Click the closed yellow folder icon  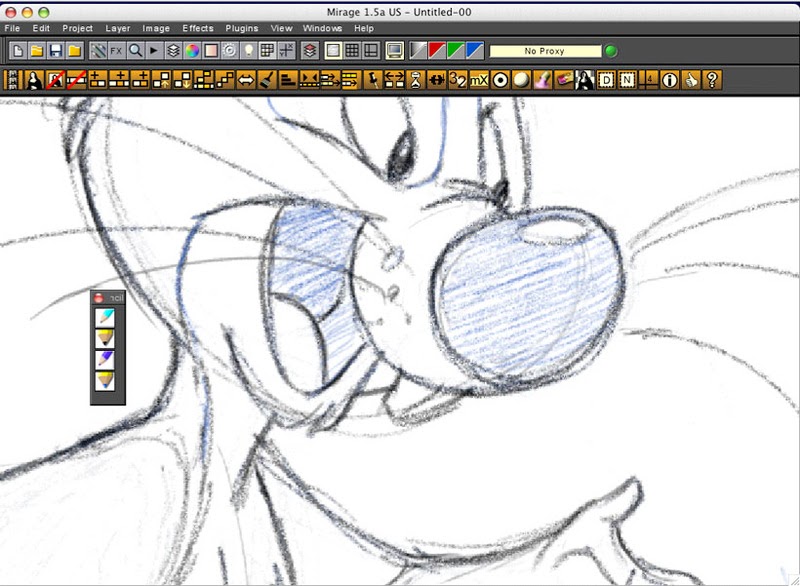[74, 50]
